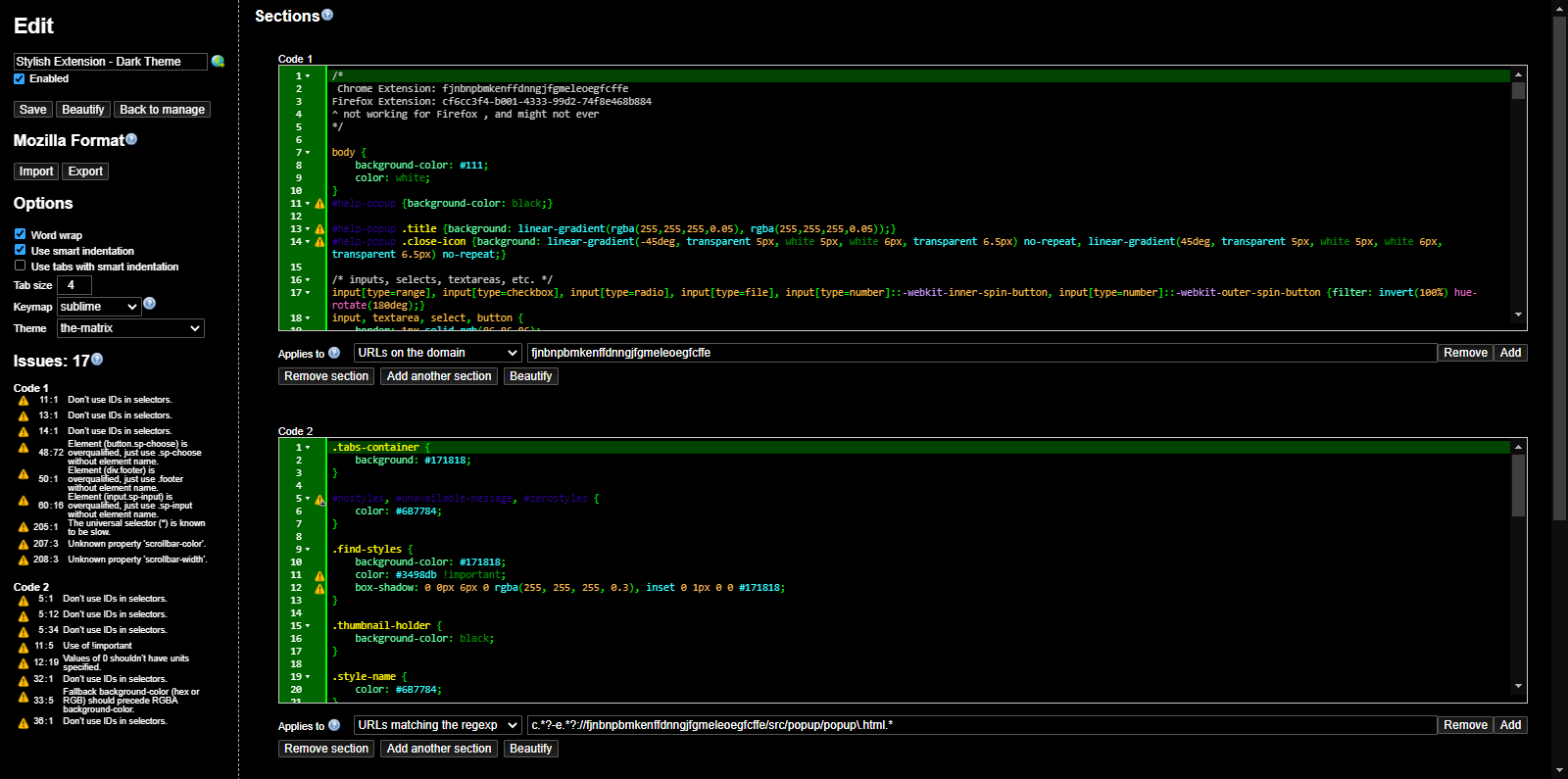The height and width of the screenshot is (779, 1568).
Task: Click the Code 1 editor scrollbar thumb
Action: tap(1518, 91)
